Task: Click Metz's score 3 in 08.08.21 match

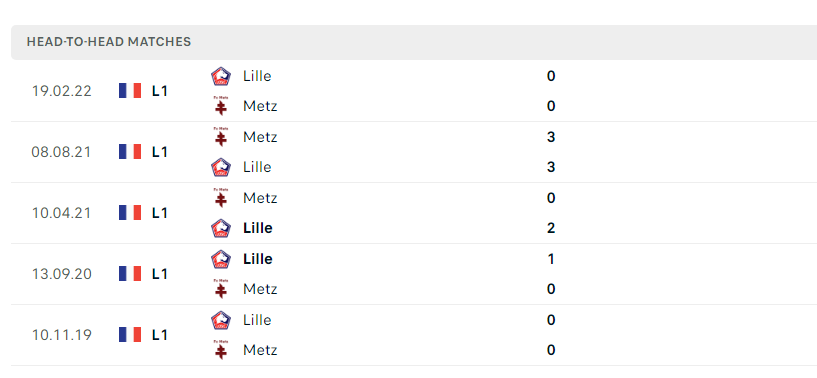Action: (551, 137)
